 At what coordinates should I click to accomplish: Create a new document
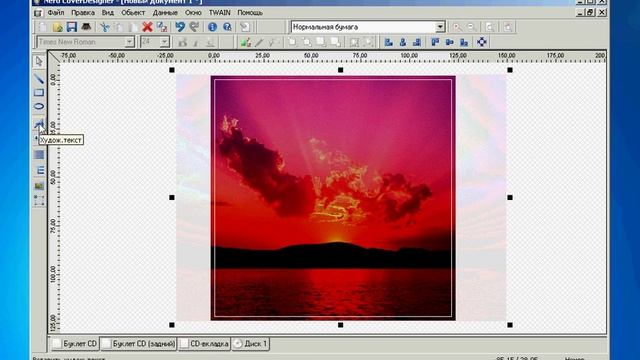[42, 27]
